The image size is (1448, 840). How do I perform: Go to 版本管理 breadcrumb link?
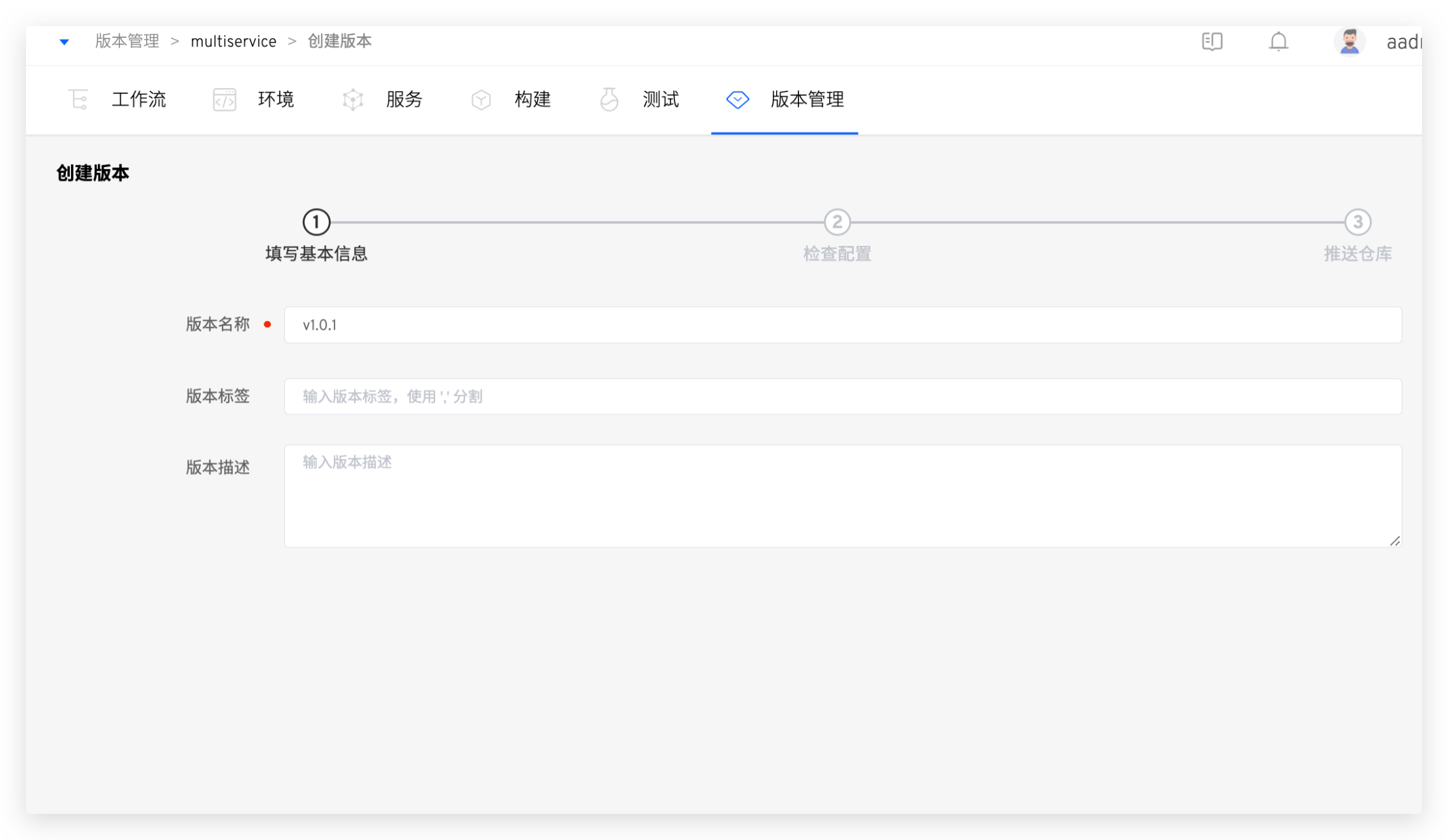pyautogui.click(x=127, y=42)
